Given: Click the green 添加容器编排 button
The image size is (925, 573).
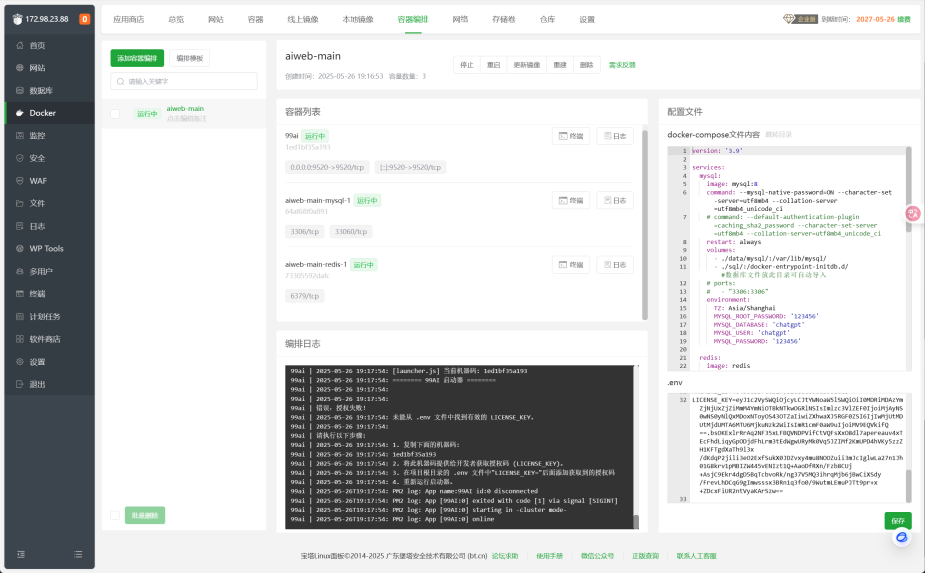Looking at the screenshot, I should (137, 58).
